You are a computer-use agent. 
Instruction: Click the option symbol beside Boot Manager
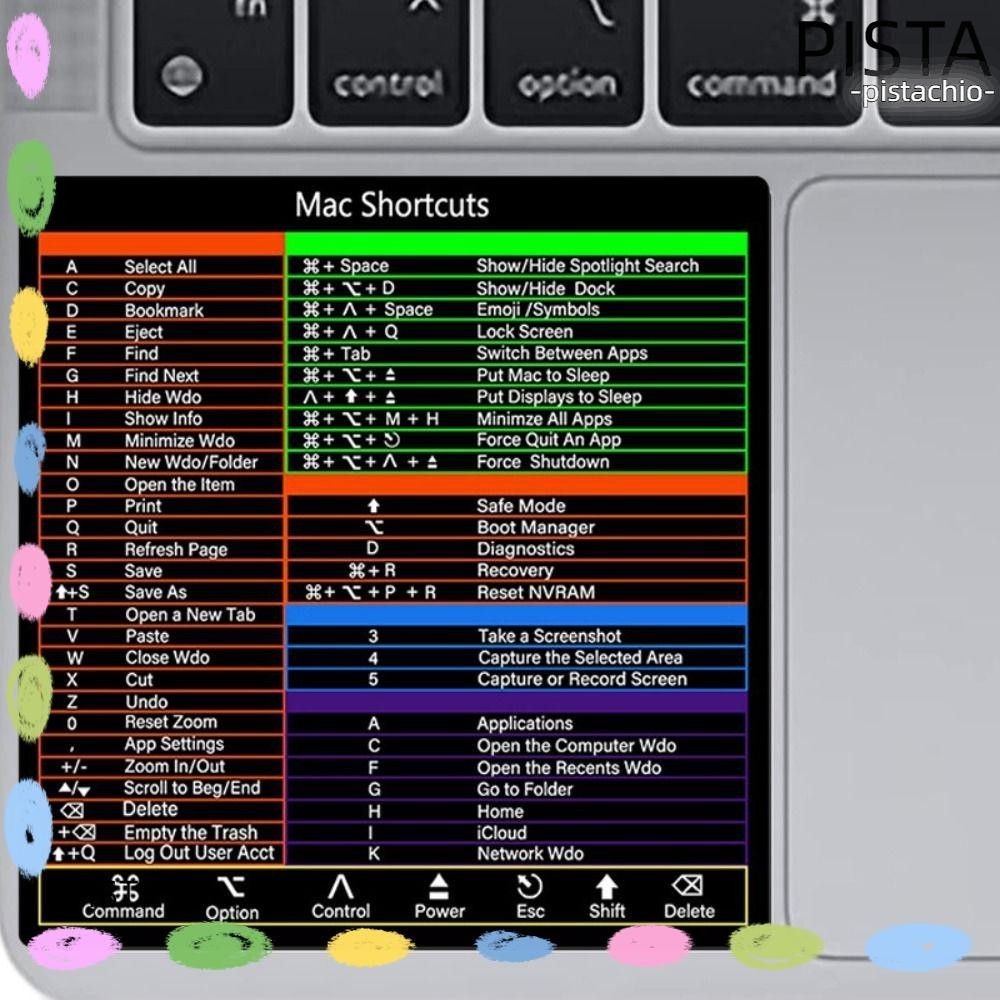click(374, 527)
